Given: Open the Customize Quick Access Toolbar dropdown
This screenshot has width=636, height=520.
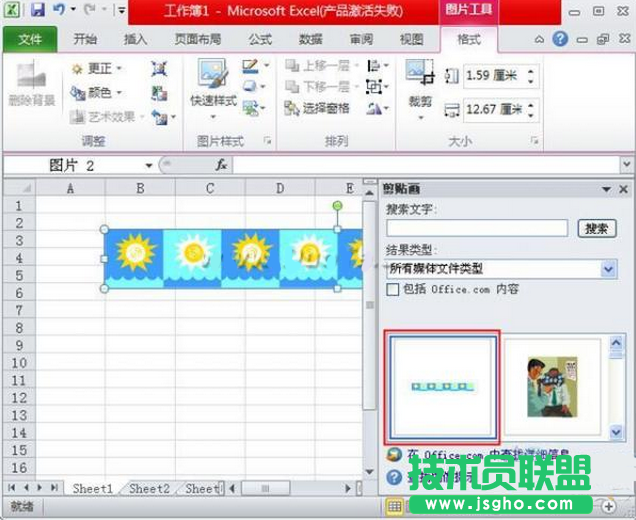Looking at the screenshot, I should [x=121, y=10].
